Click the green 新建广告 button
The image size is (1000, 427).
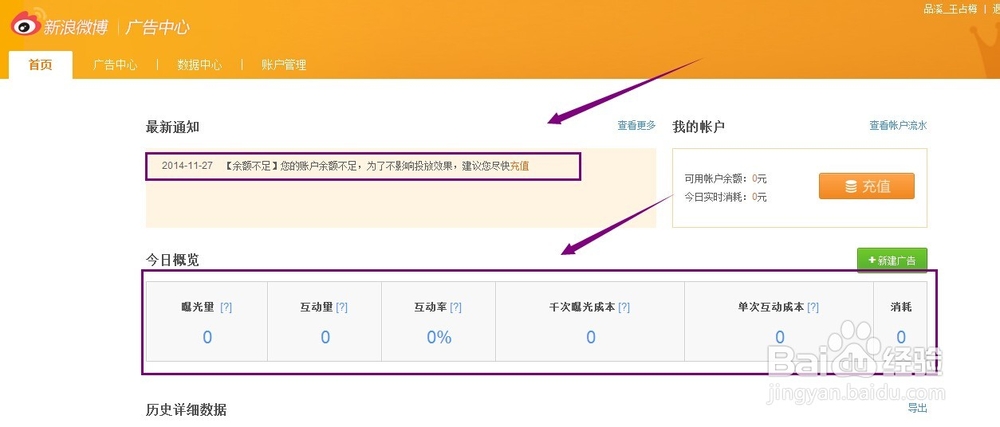(x=892, y=260)
